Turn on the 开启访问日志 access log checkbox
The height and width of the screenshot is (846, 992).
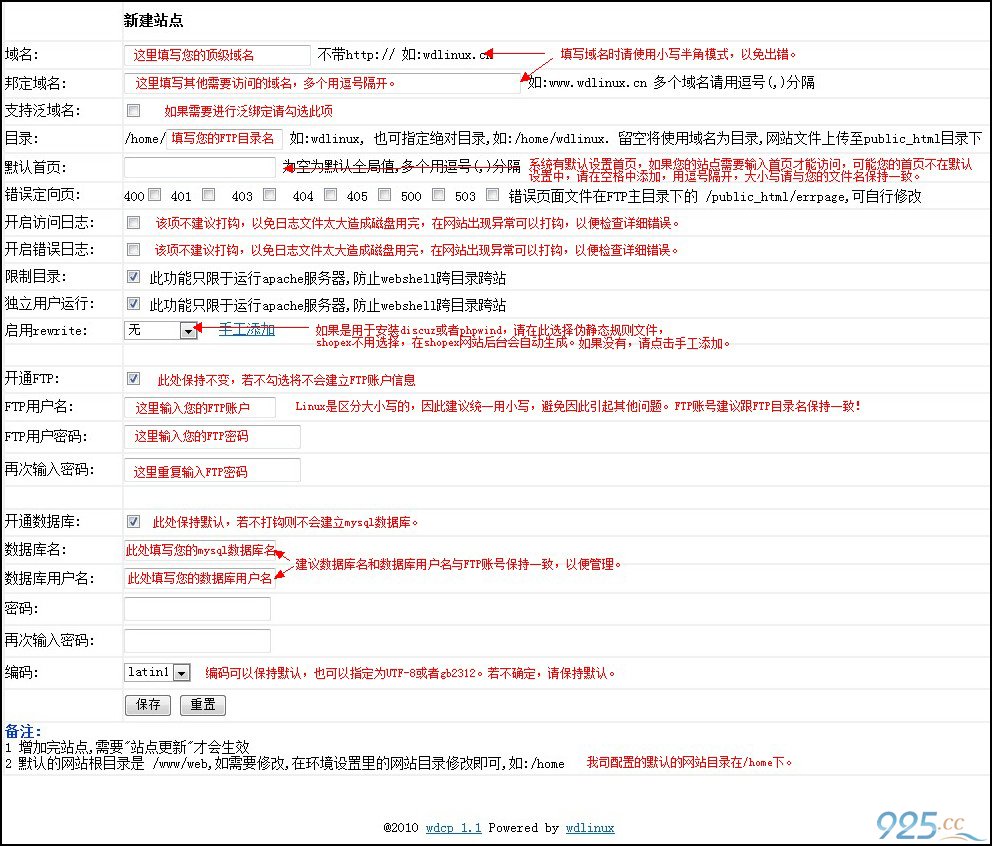[133, 223]
